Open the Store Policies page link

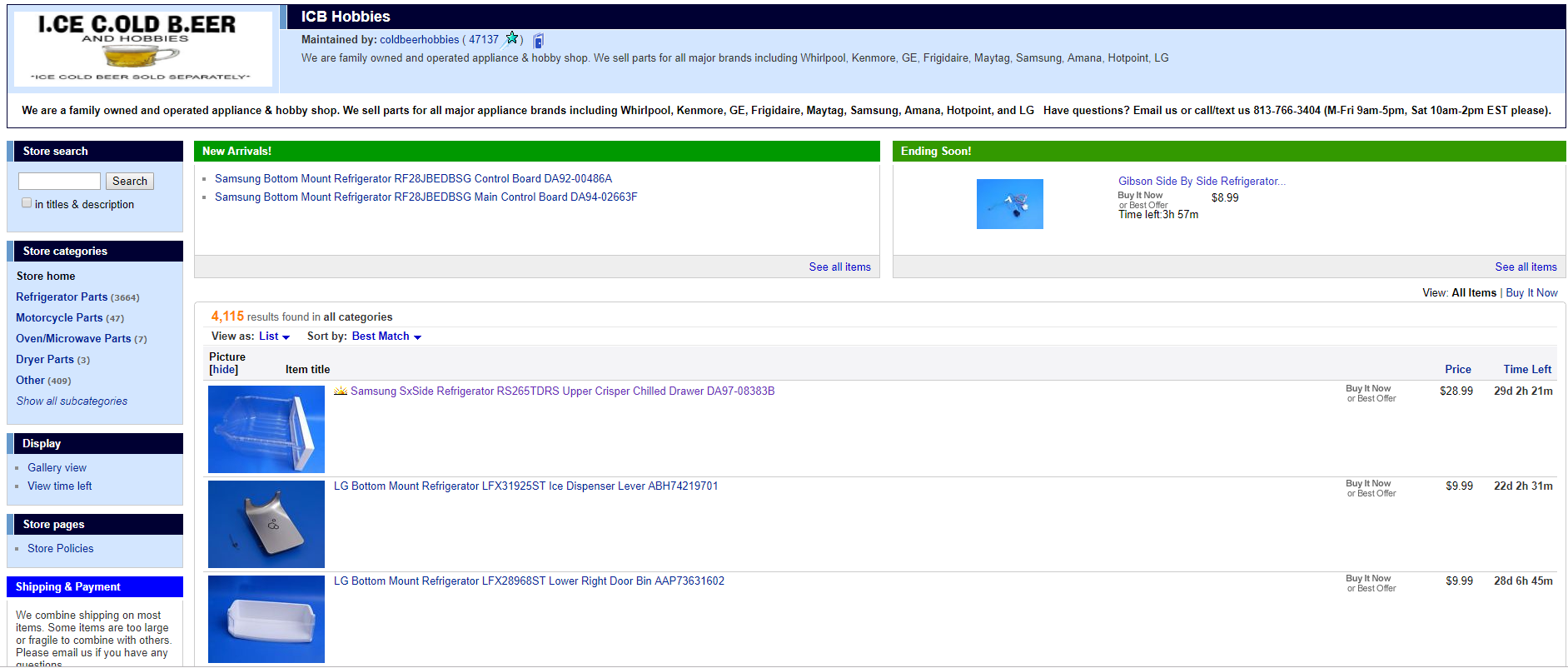pos(60,549)
